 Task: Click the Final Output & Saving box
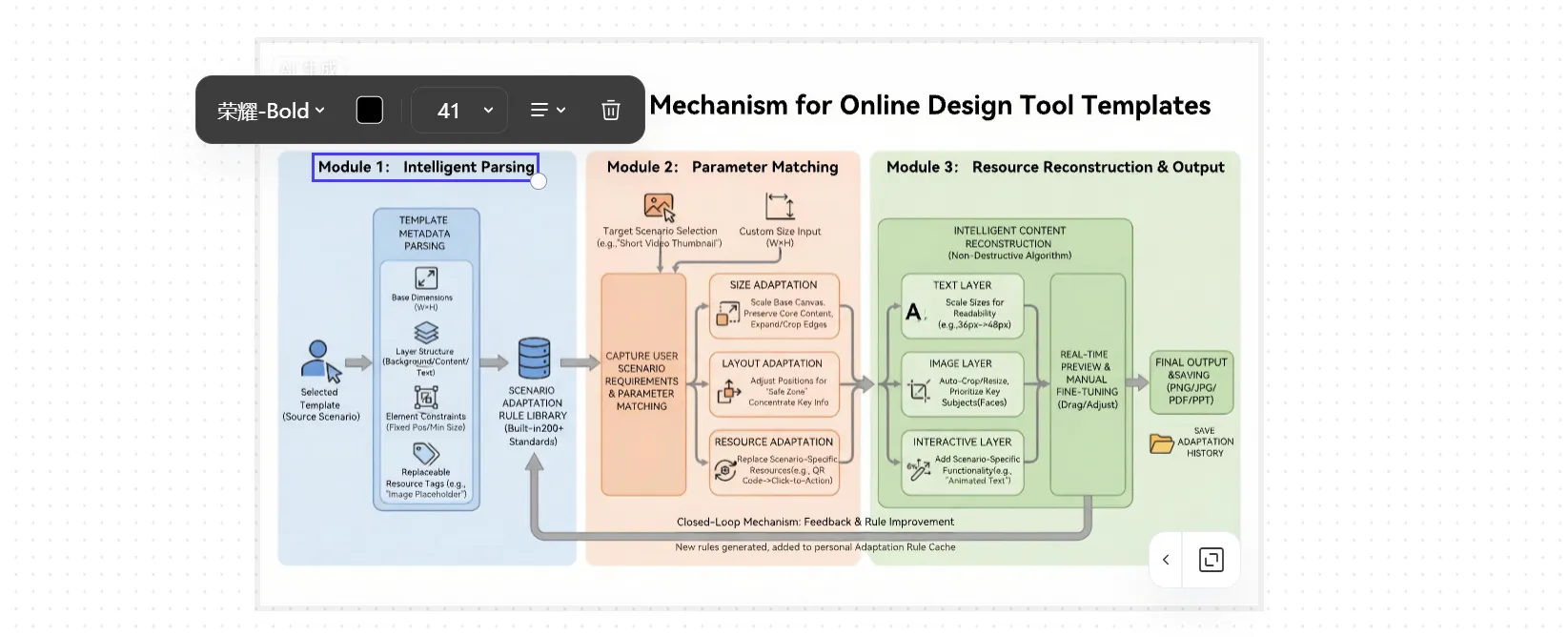[1191, 381]
